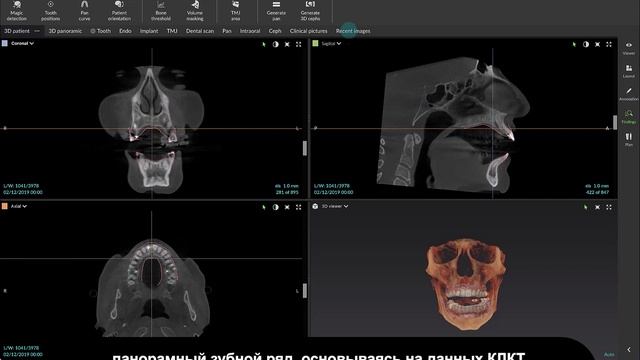Click Sagittal view slice scrollbar
The image size is (640, 360).
tap(615, 122)
